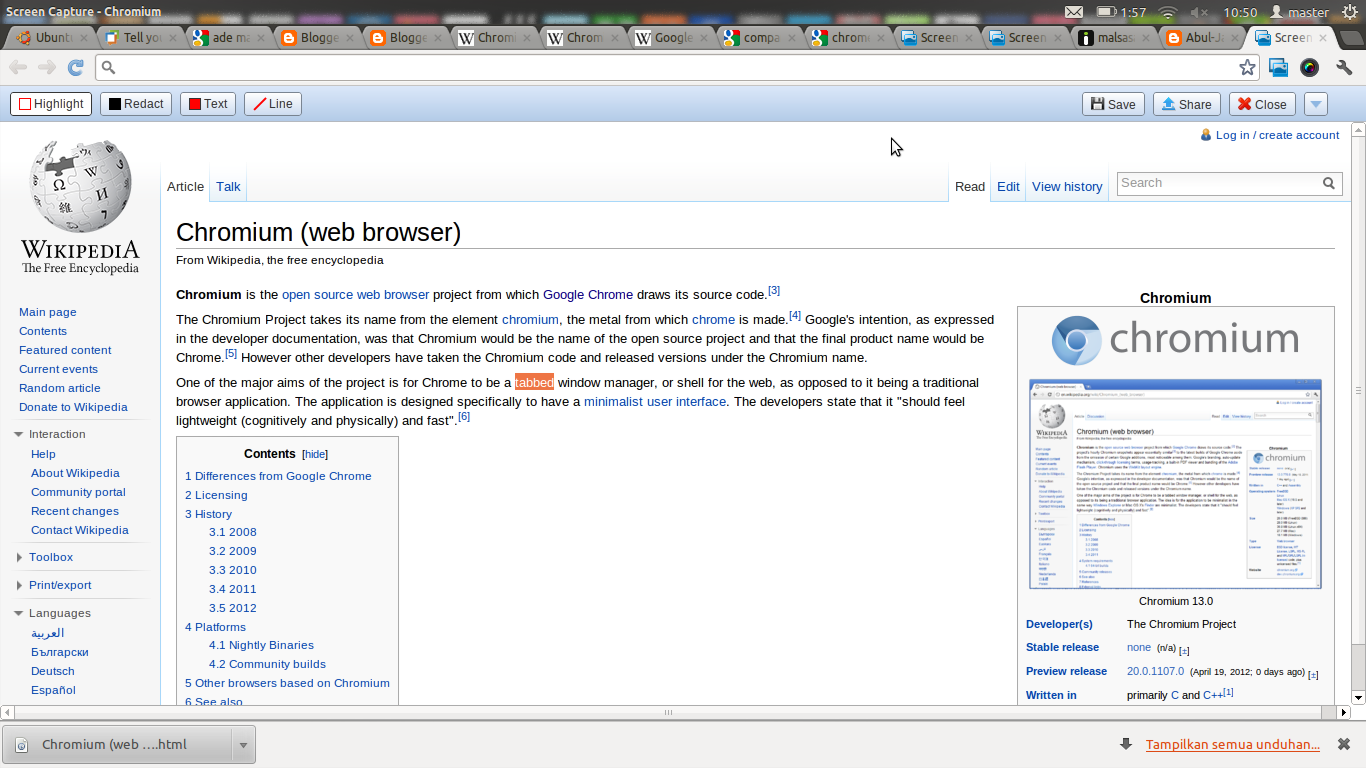
Task: Expand the Toolbox sidebar section
Action: coord(19,557)
